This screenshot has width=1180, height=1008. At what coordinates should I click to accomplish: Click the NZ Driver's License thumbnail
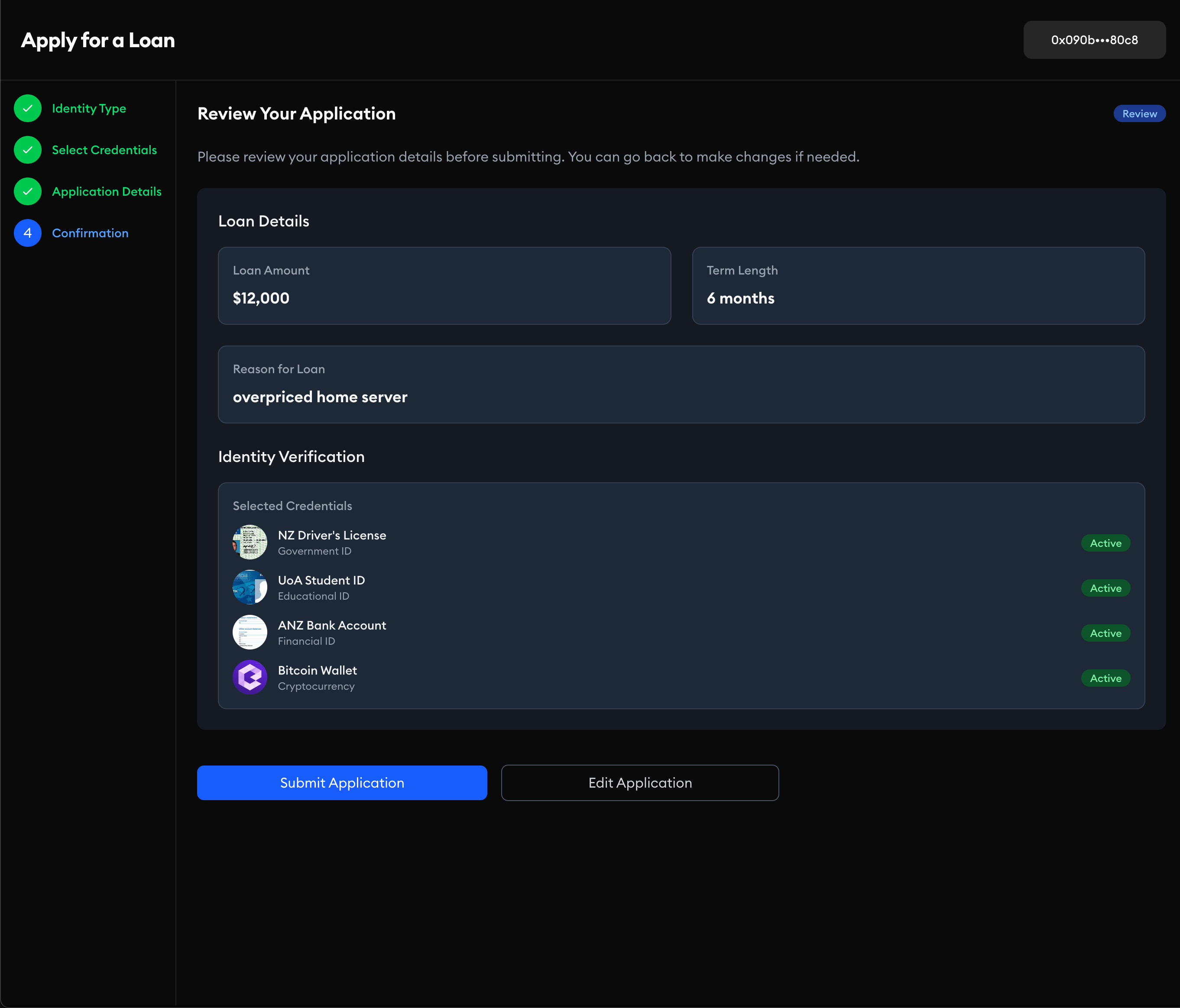(250, 542)
